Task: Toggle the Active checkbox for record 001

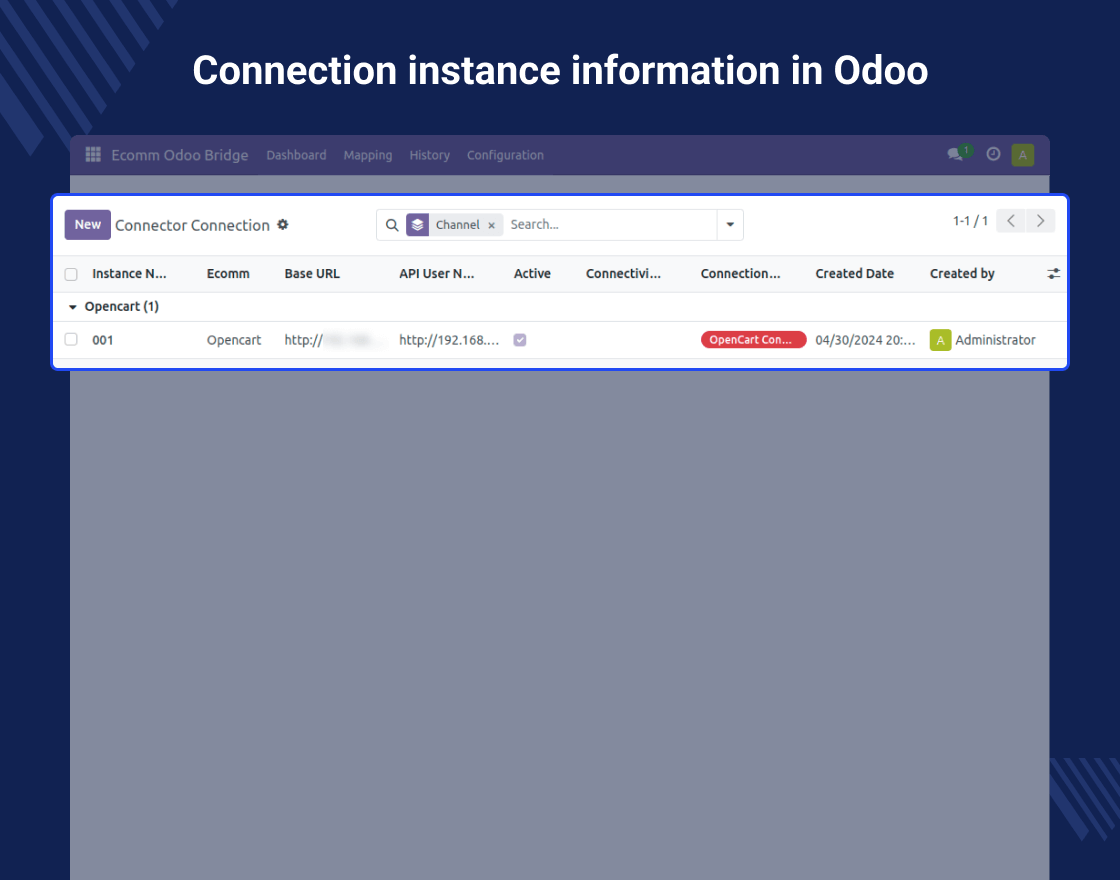Action: click(x=520, y=340)
